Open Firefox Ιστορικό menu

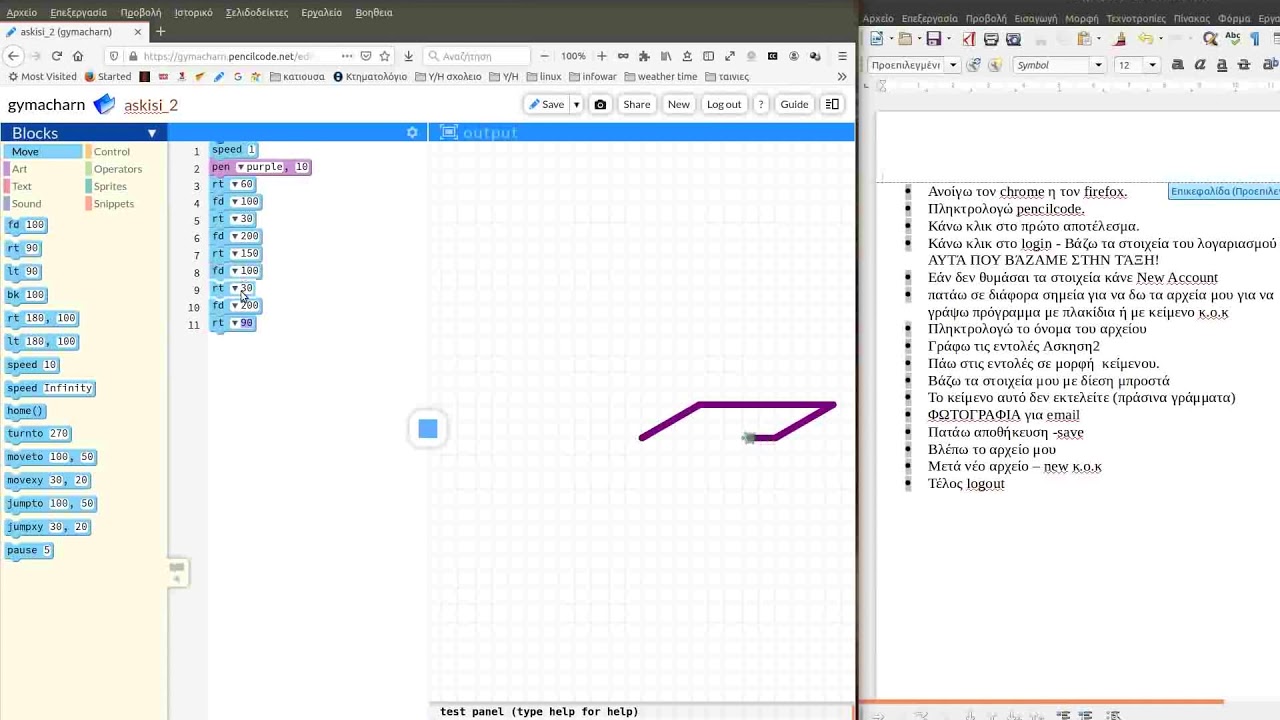coord(193,13)
